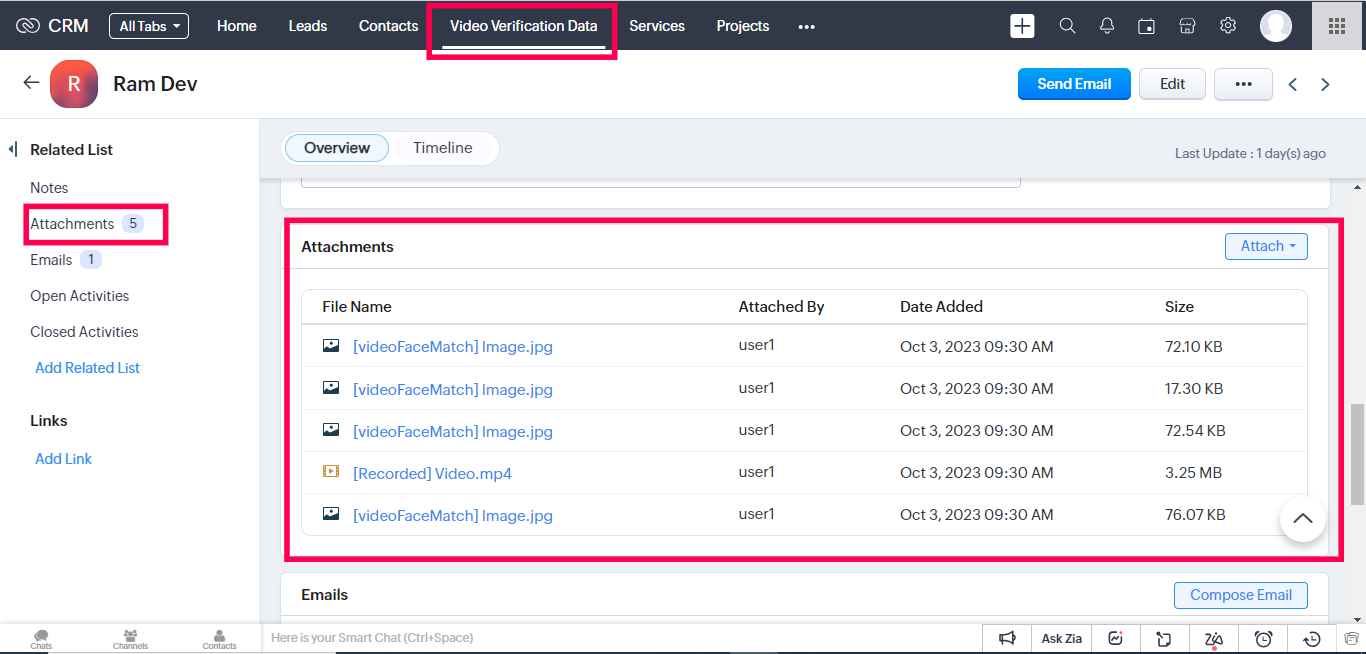
Task: Click the plus create-new icon
Action: [x=1022, y=26]
